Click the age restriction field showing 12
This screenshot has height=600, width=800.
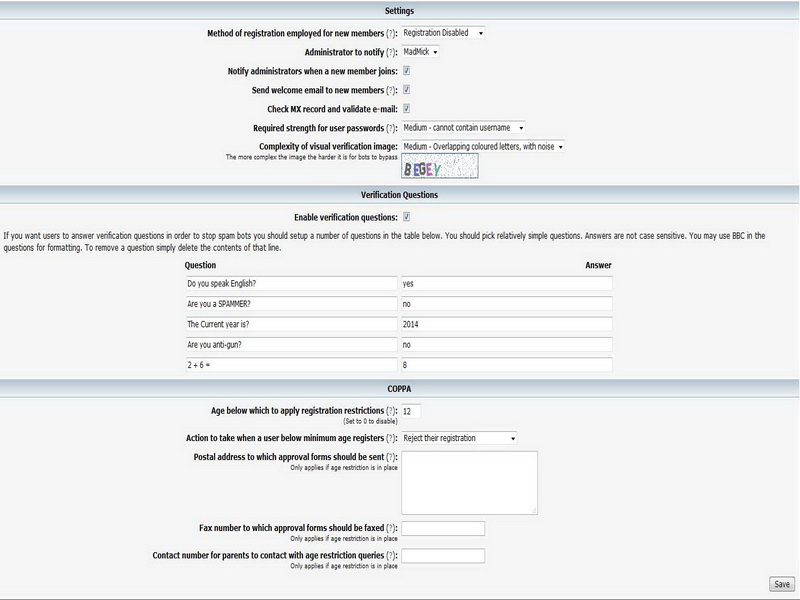(411, 411)
